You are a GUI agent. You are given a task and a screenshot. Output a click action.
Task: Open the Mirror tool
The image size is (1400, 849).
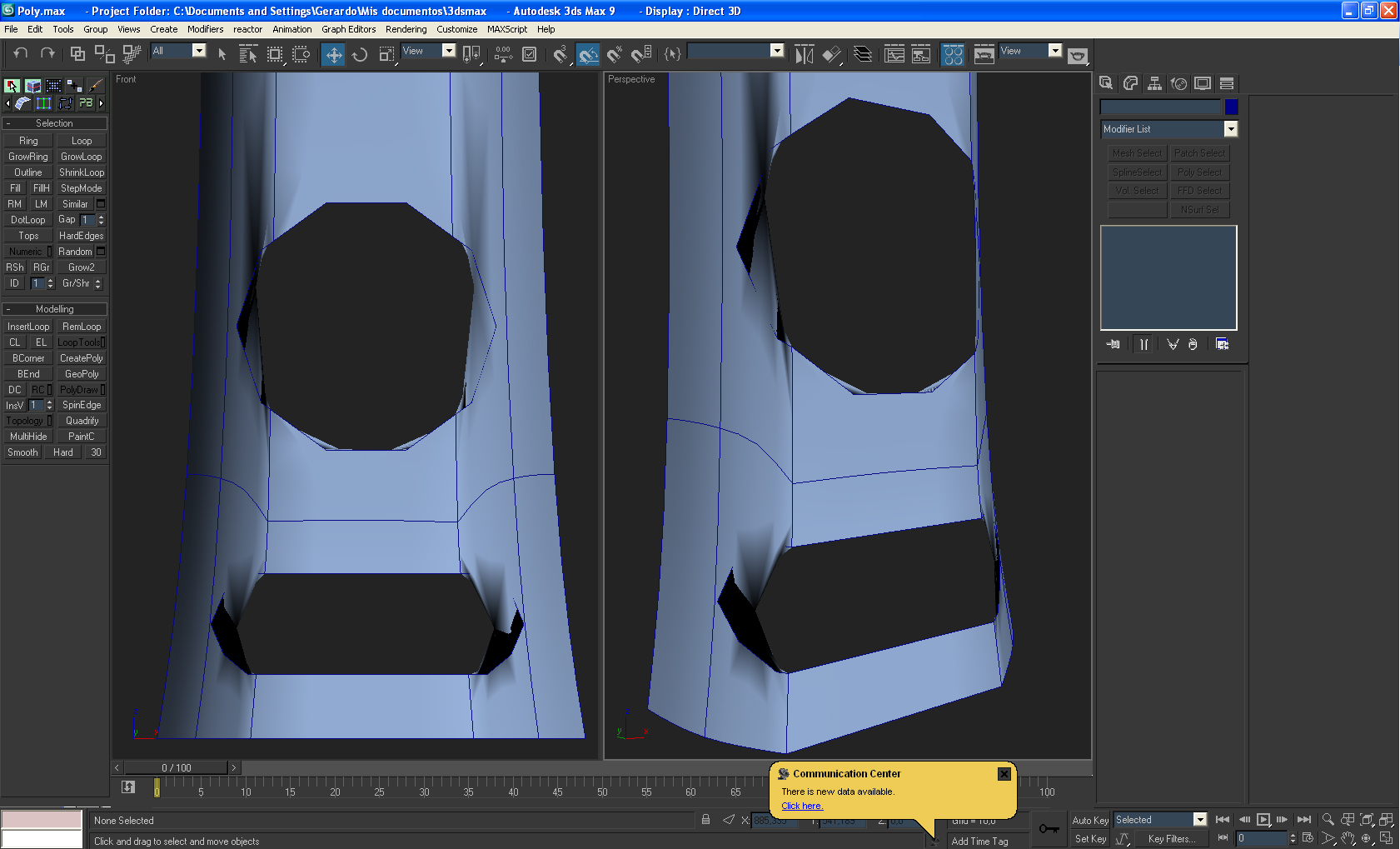[x=804, y=55]
